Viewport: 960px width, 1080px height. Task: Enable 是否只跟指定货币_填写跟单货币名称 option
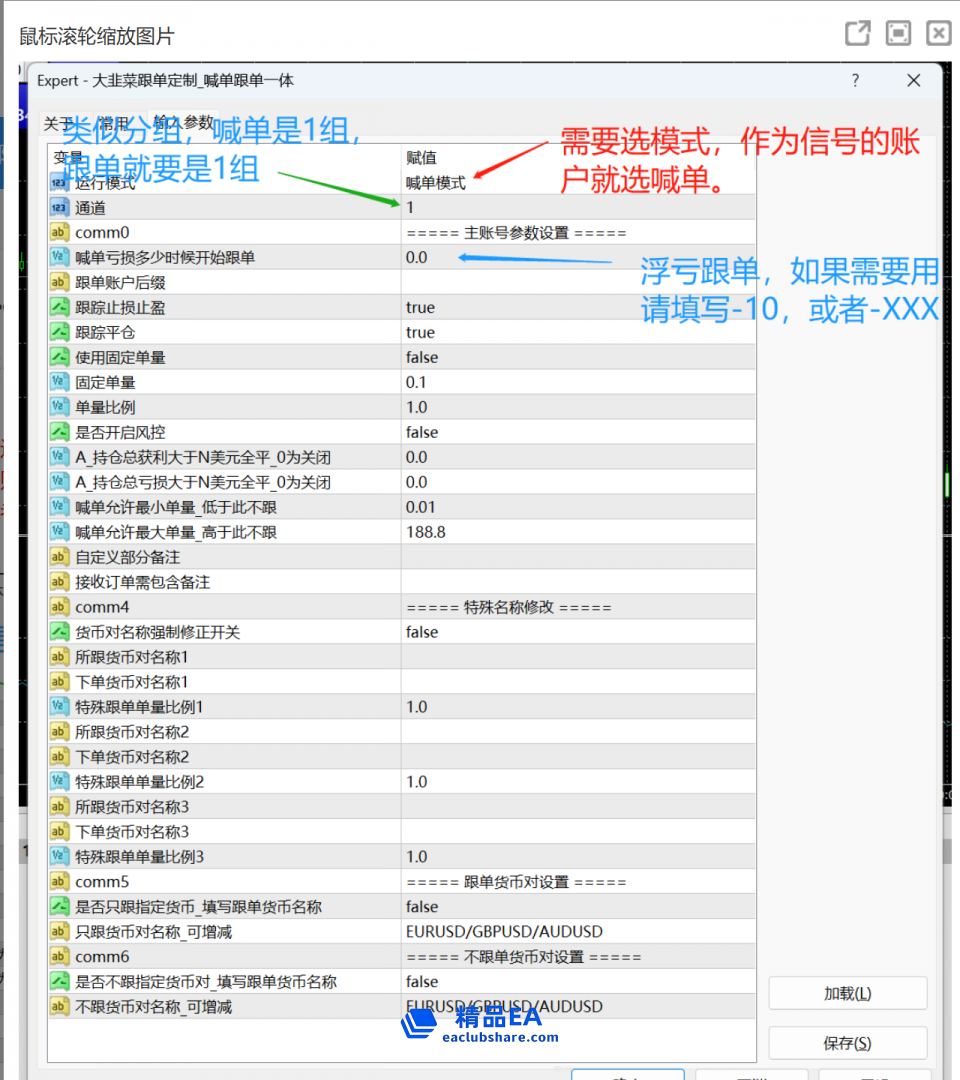[500, 906]
